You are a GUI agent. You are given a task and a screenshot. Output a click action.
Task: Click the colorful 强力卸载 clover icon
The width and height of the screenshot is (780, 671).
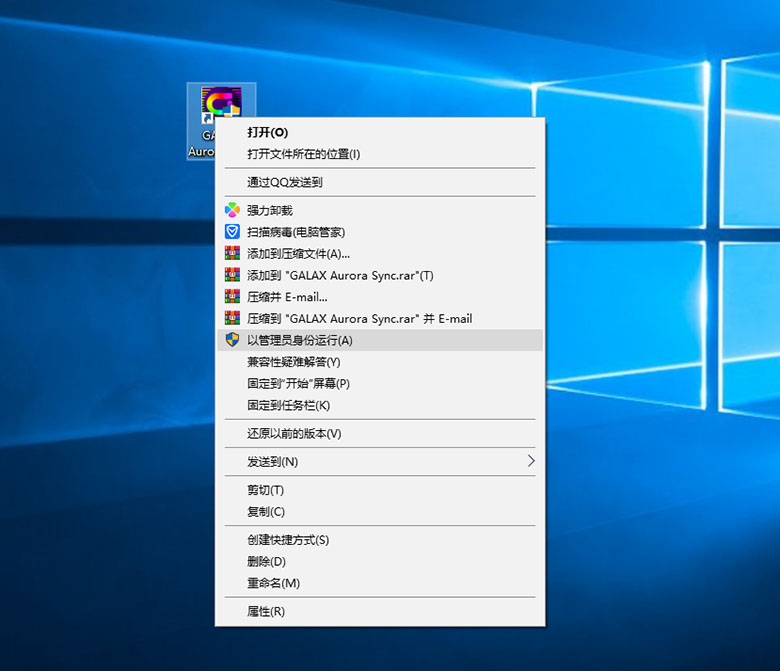[232, 210]
